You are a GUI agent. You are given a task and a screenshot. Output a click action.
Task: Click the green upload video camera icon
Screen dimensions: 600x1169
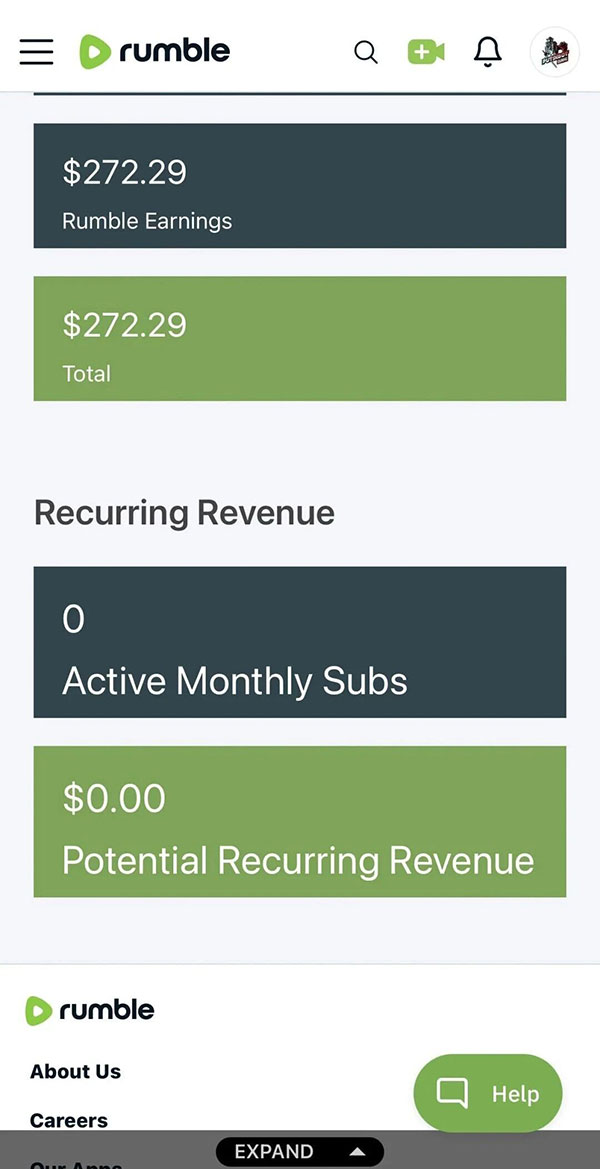point(426,52)
